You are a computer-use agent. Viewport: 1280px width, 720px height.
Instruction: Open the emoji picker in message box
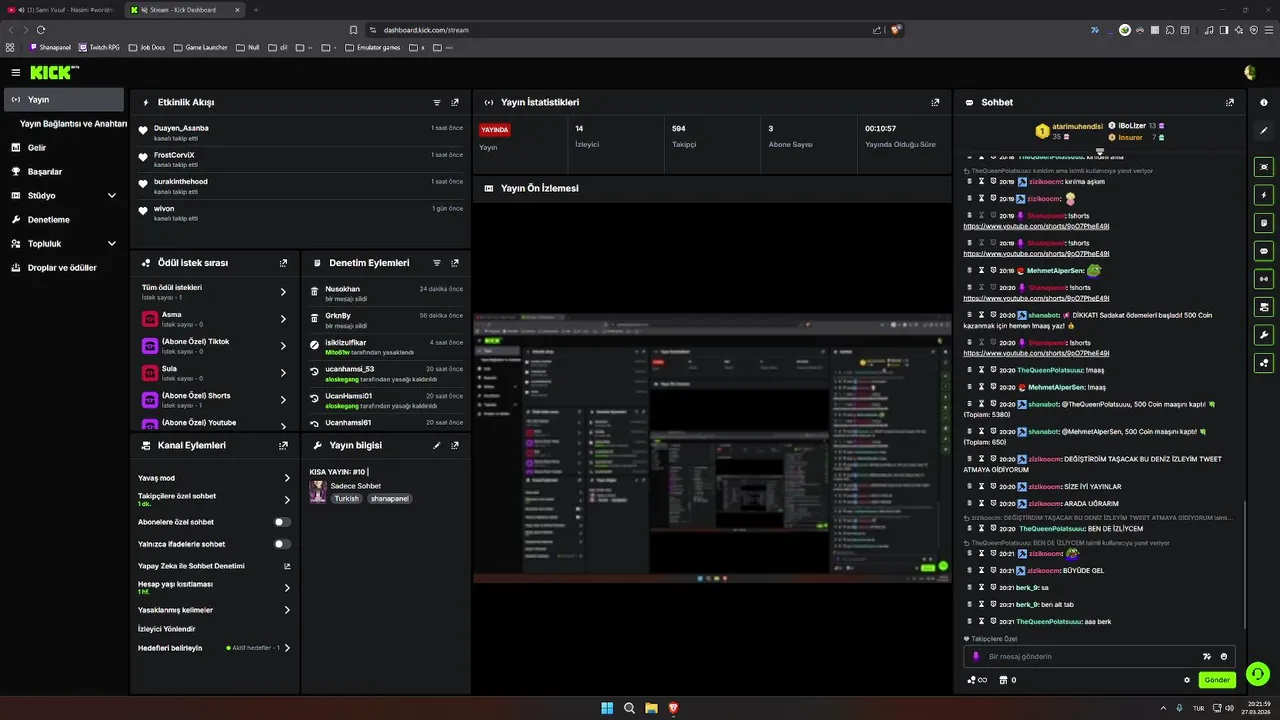[x=1223, y=657]
